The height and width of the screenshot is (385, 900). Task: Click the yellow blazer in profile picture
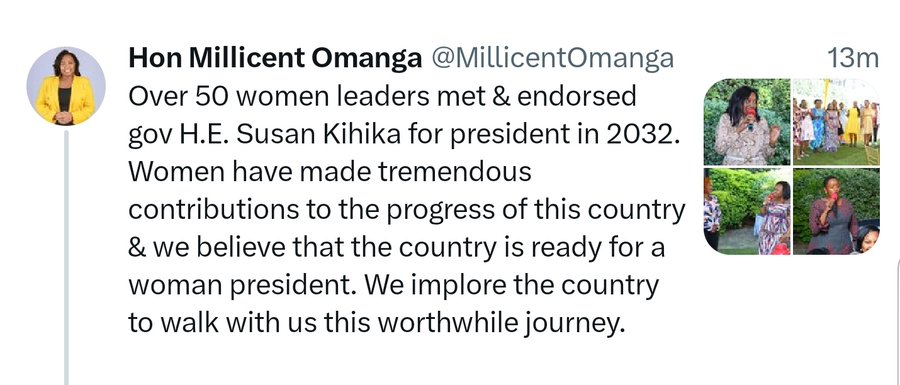[65, 100]
